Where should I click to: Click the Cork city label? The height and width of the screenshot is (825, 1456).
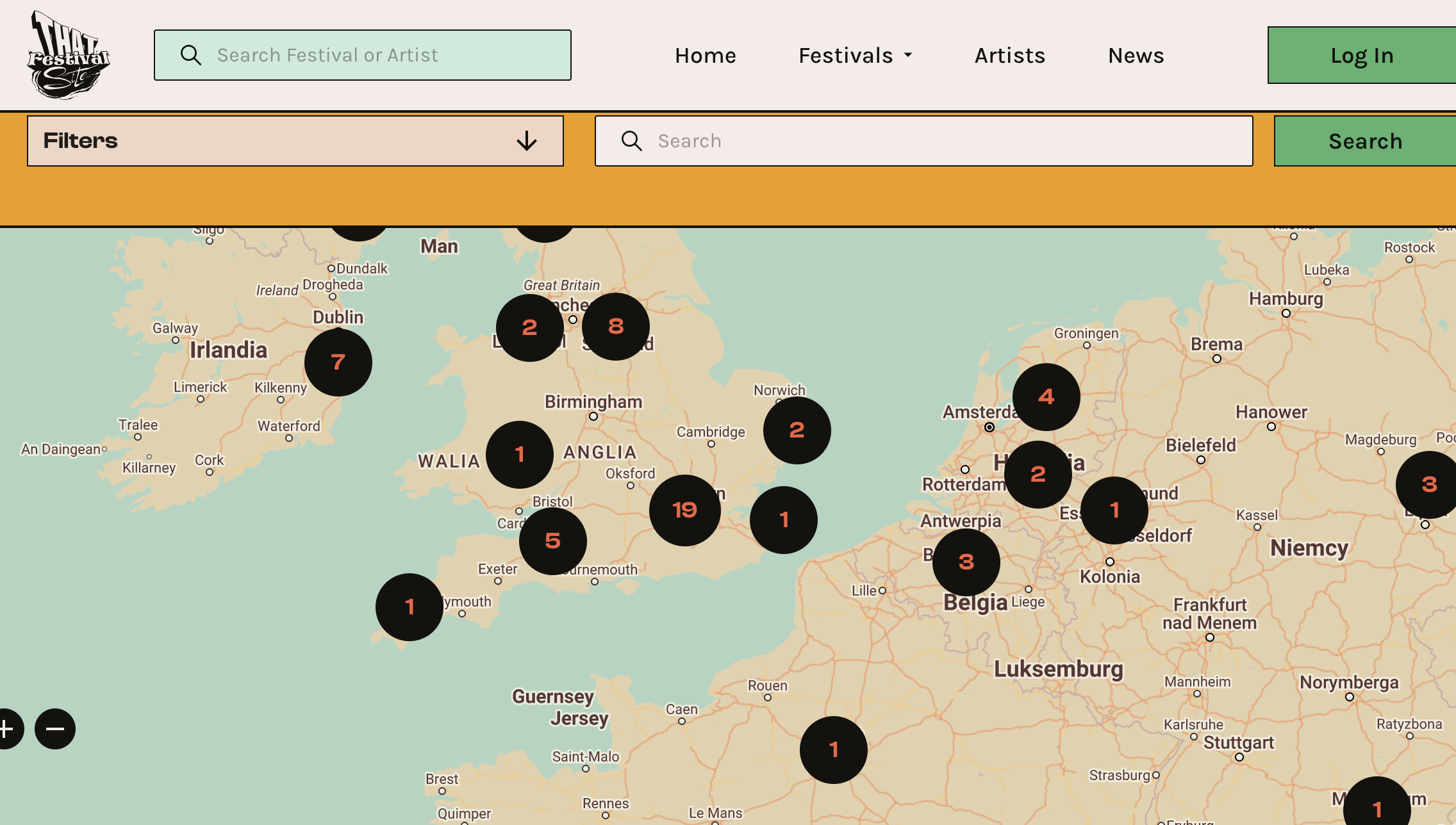[x=210, y=461]
